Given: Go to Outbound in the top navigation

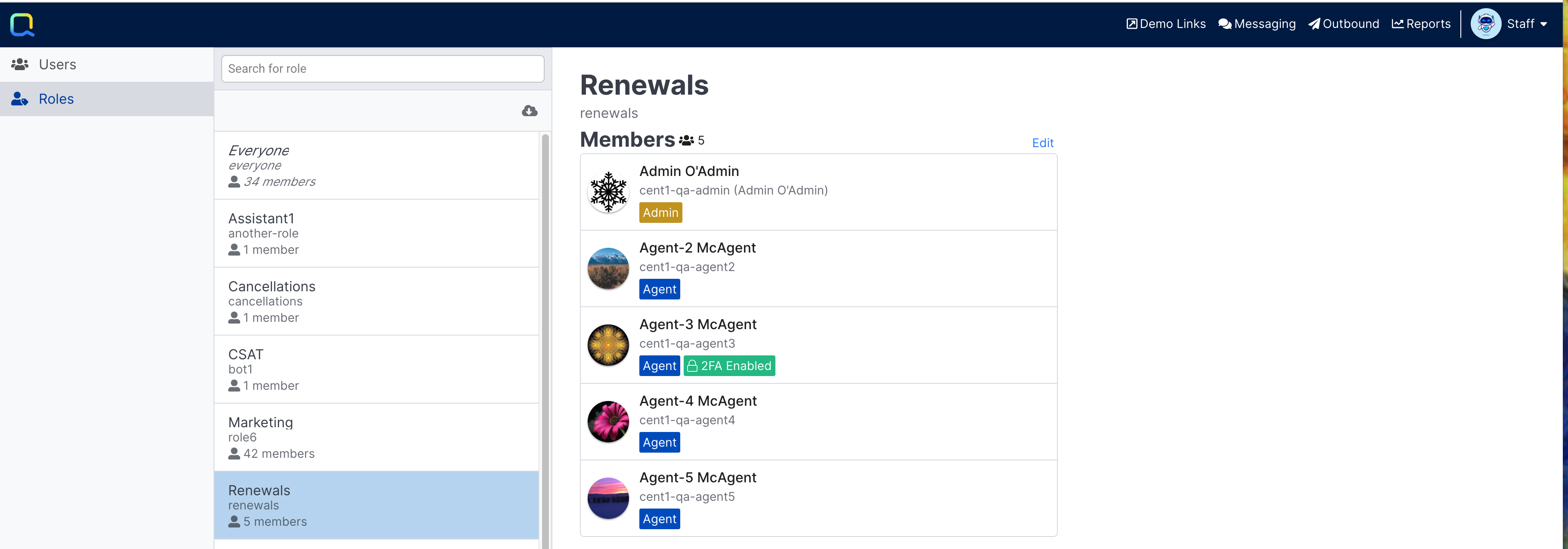Looking at the screenshot, I should (x=1343, y=25).
